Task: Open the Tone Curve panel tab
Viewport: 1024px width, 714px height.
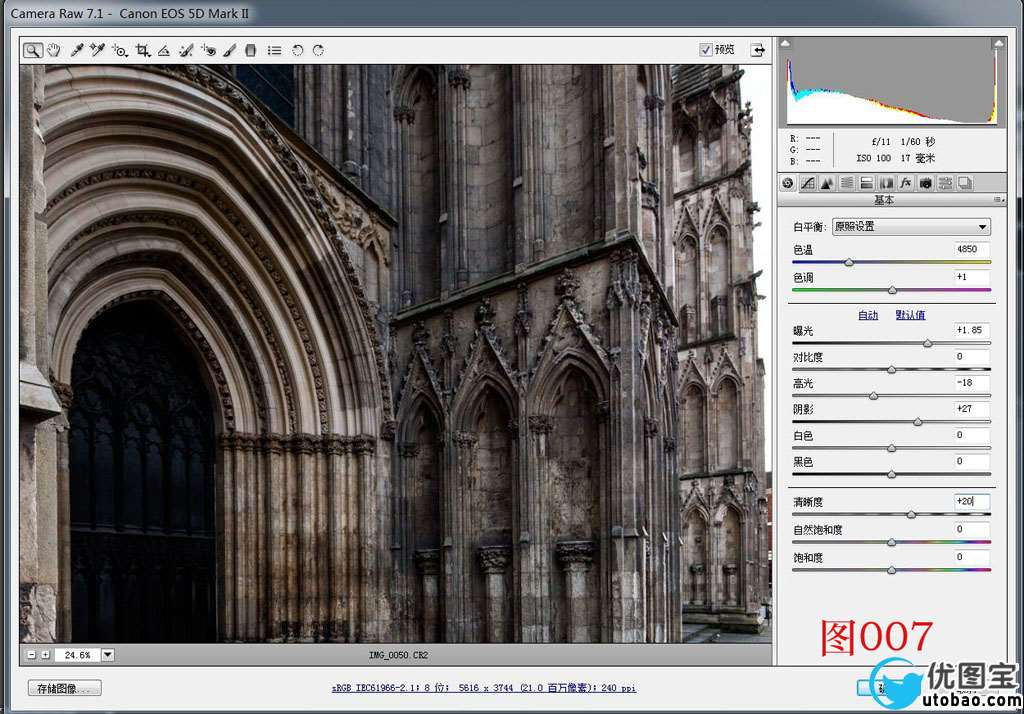Action: [808, 184]
